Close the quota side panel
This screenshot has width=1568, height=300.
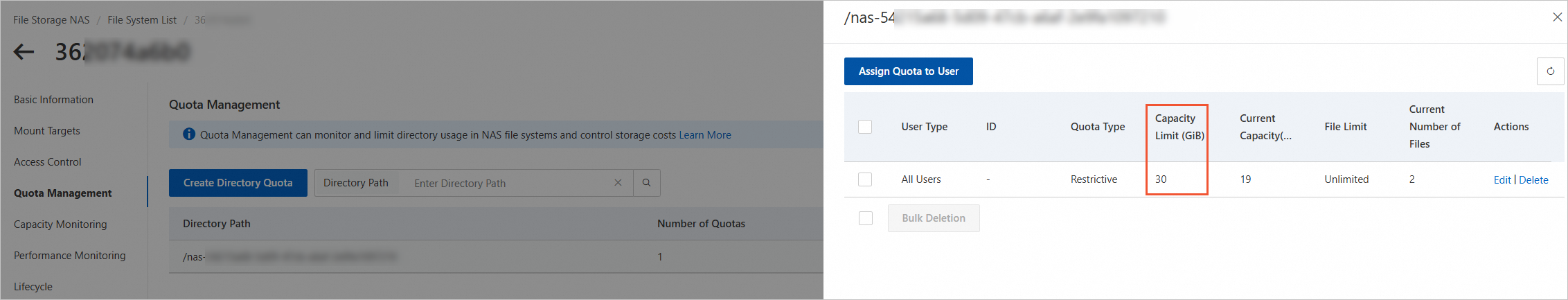[1557, 17]
